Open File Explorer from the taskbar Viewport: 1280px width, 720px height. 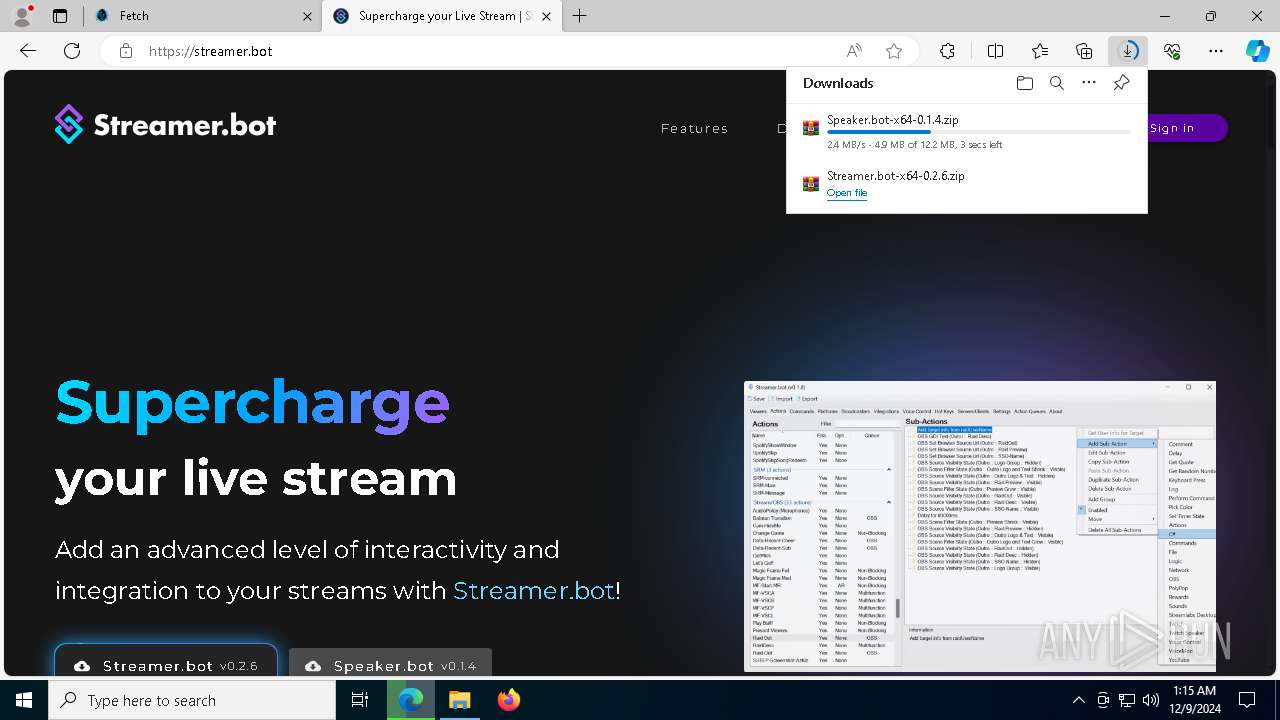pyautogui.click(x=459, y=700)
